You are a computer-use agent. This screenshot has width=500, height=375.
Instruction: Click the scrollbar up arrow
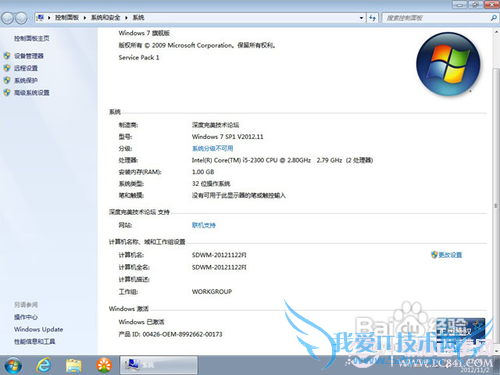496,32
